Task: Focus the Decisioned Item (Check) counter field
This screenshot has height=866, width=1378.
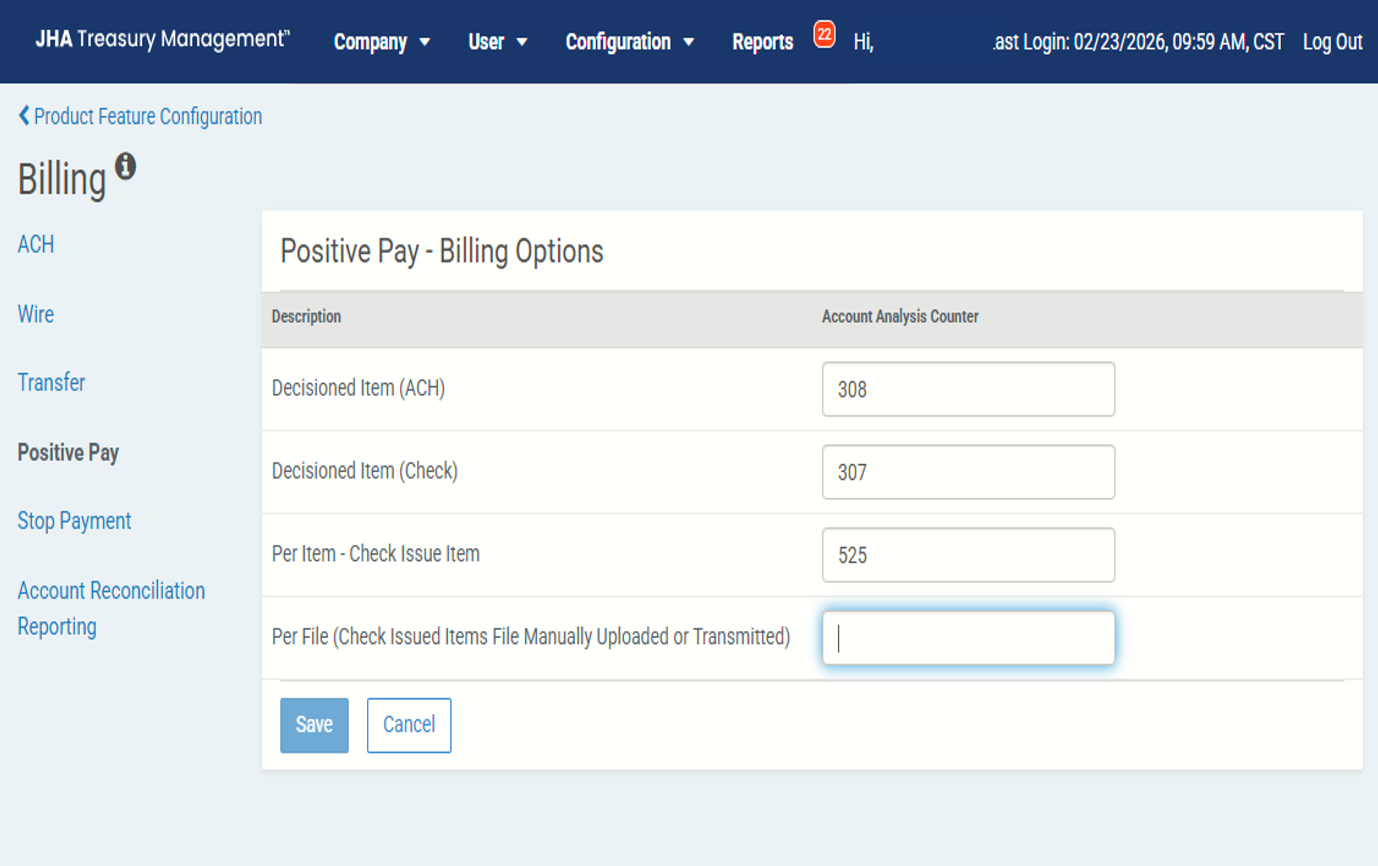Action: (967, 472)
